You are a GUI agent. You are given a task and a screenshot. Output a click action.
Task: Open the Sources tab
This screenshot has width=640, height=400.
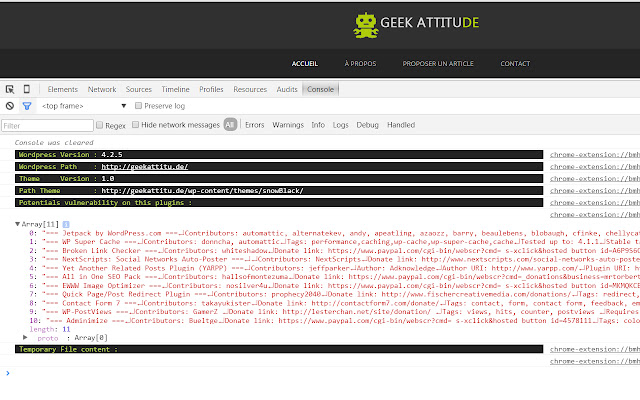(x=139, y=89)
